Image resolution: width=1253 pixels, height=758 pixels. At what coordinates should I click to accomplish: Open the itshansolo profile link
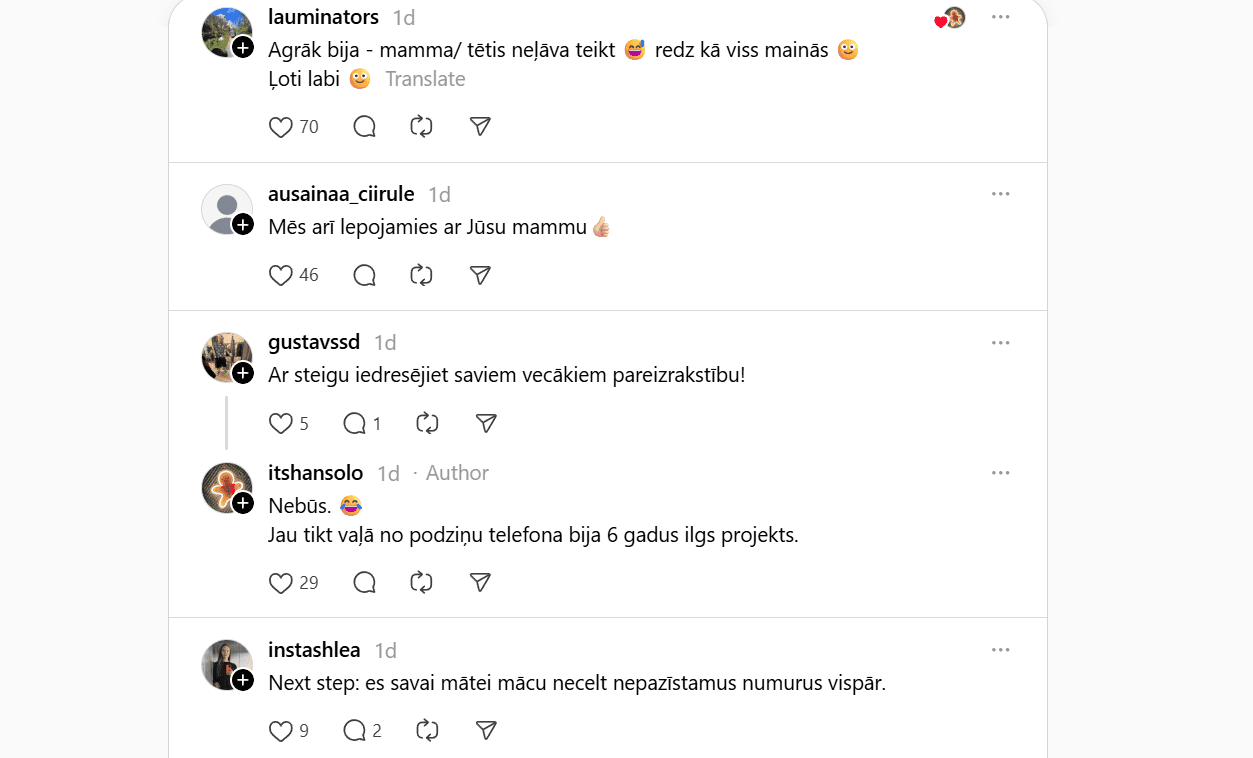pyautogui.click(x=315, y=473)
